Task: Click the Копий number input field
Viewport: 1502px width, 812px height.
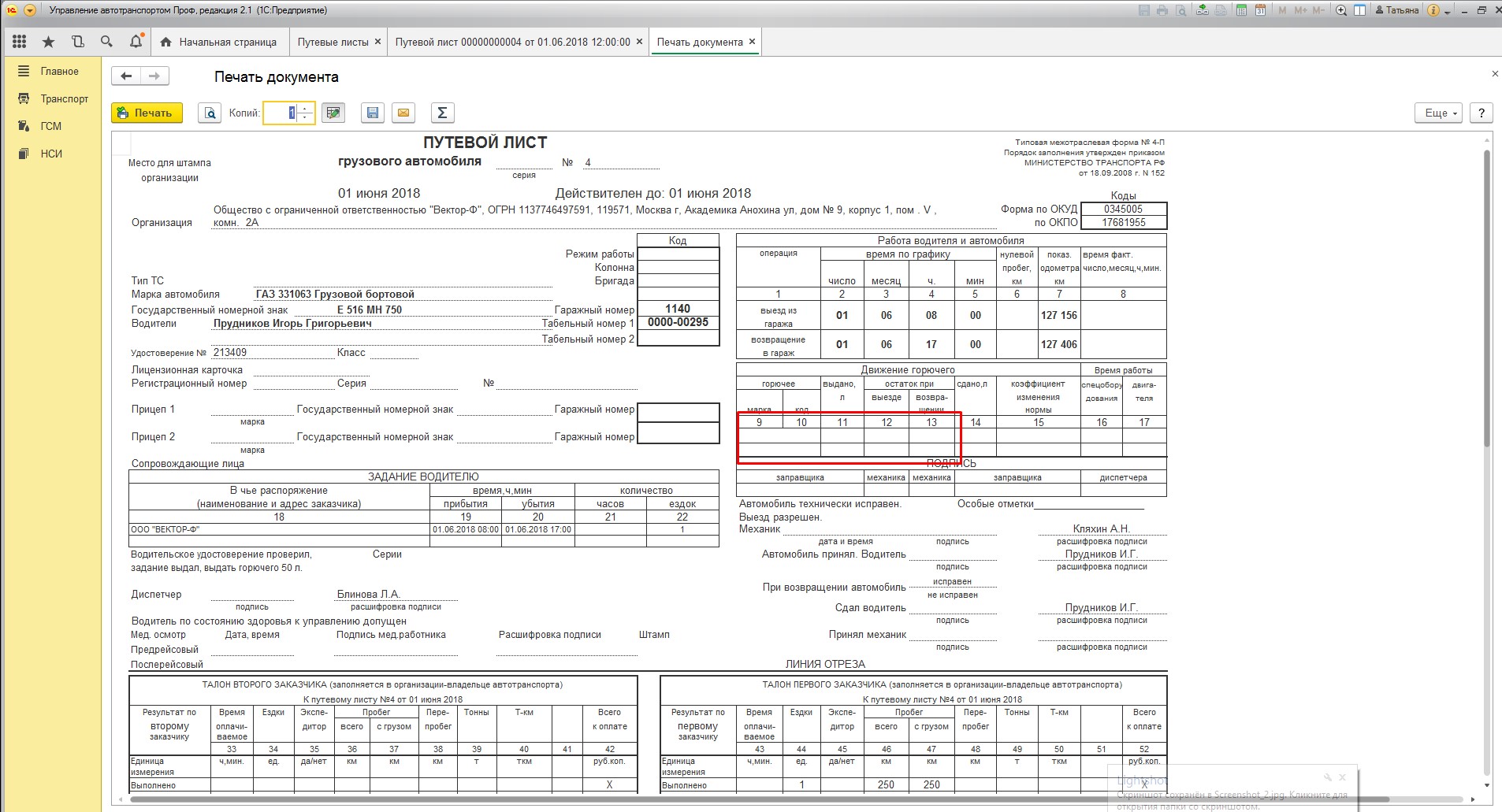Action: (x=281, y=113)
